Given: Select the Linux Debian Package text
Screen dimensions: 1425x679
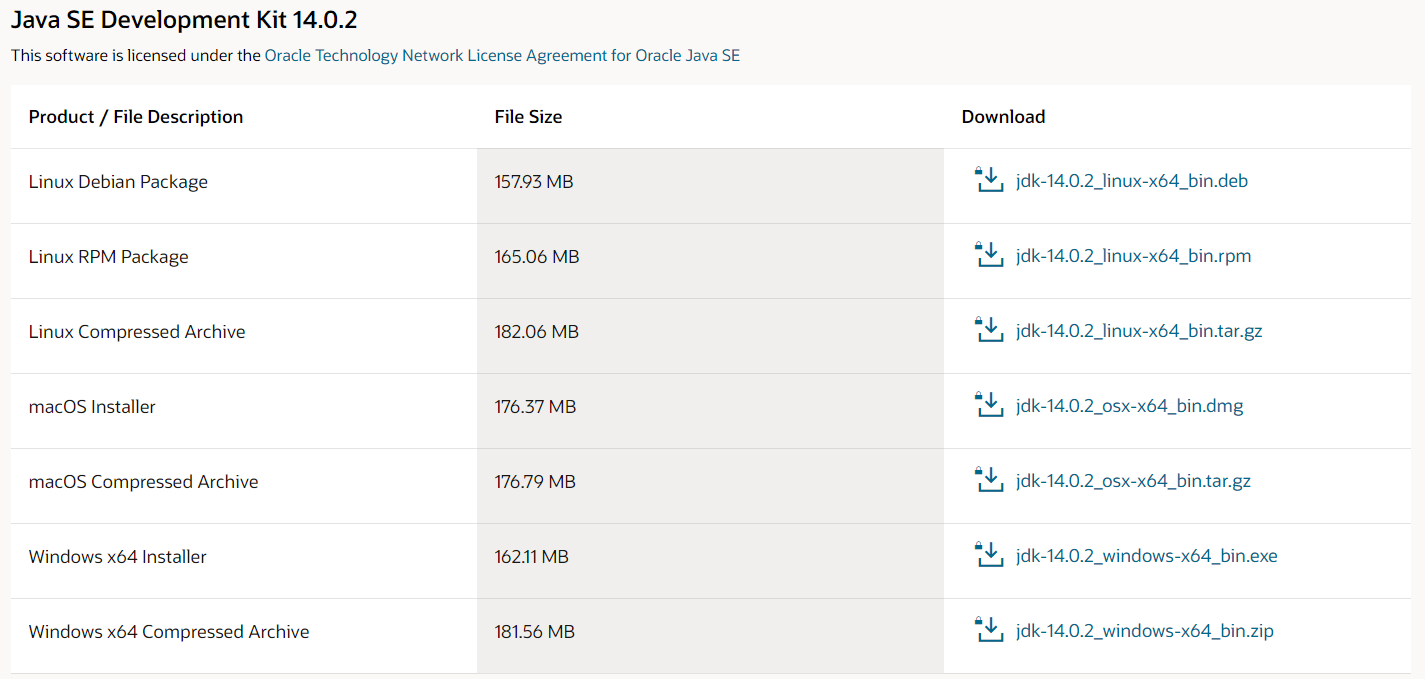Looking at the screenshot, I should tap(118, 182).
